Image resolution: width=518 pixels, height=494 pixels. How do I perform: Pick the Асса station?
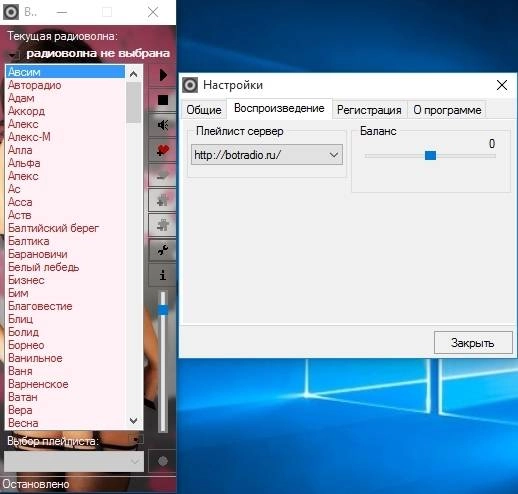coord(65,202)
